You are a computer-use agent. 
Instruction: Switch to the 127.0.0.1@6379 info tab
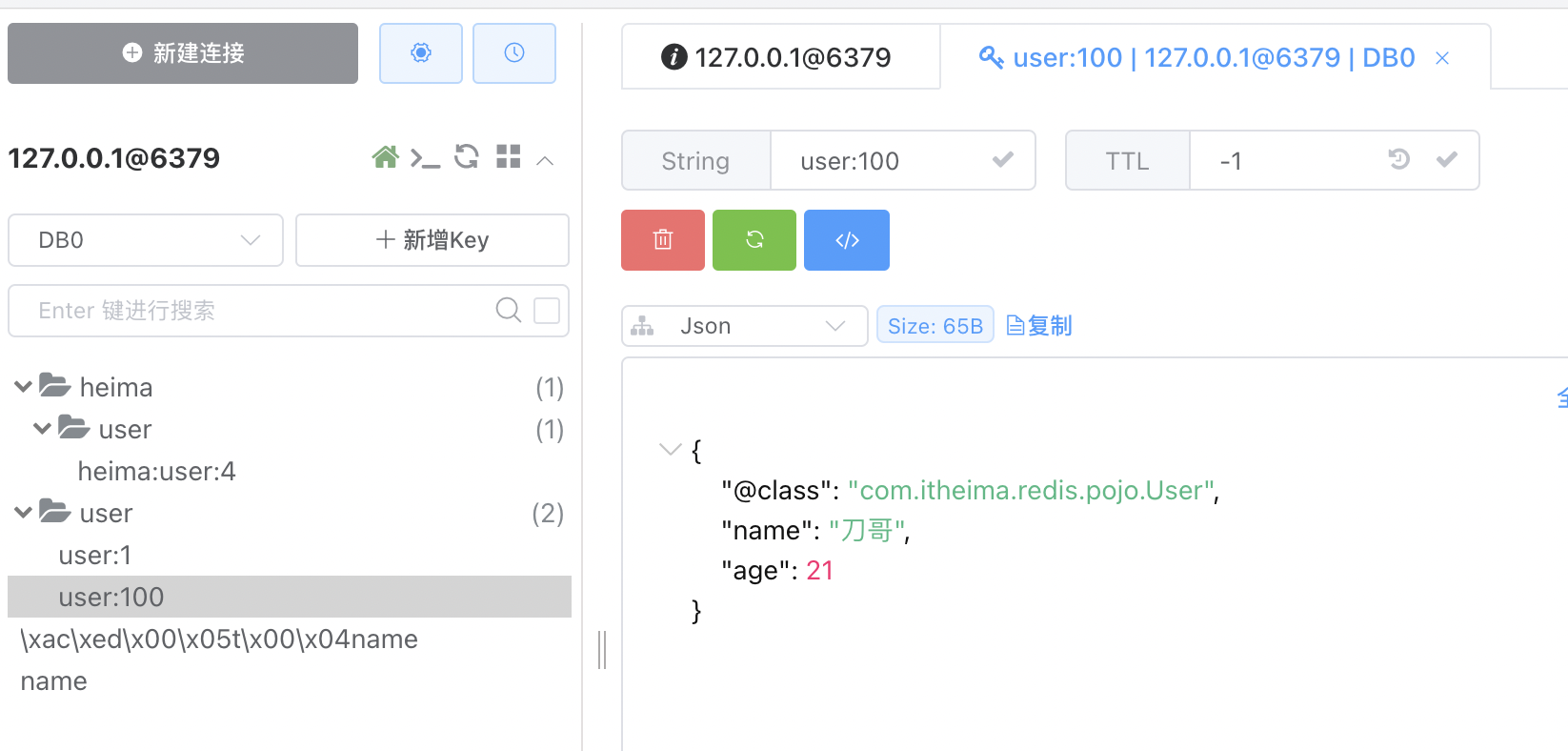[x=780, y=57]
